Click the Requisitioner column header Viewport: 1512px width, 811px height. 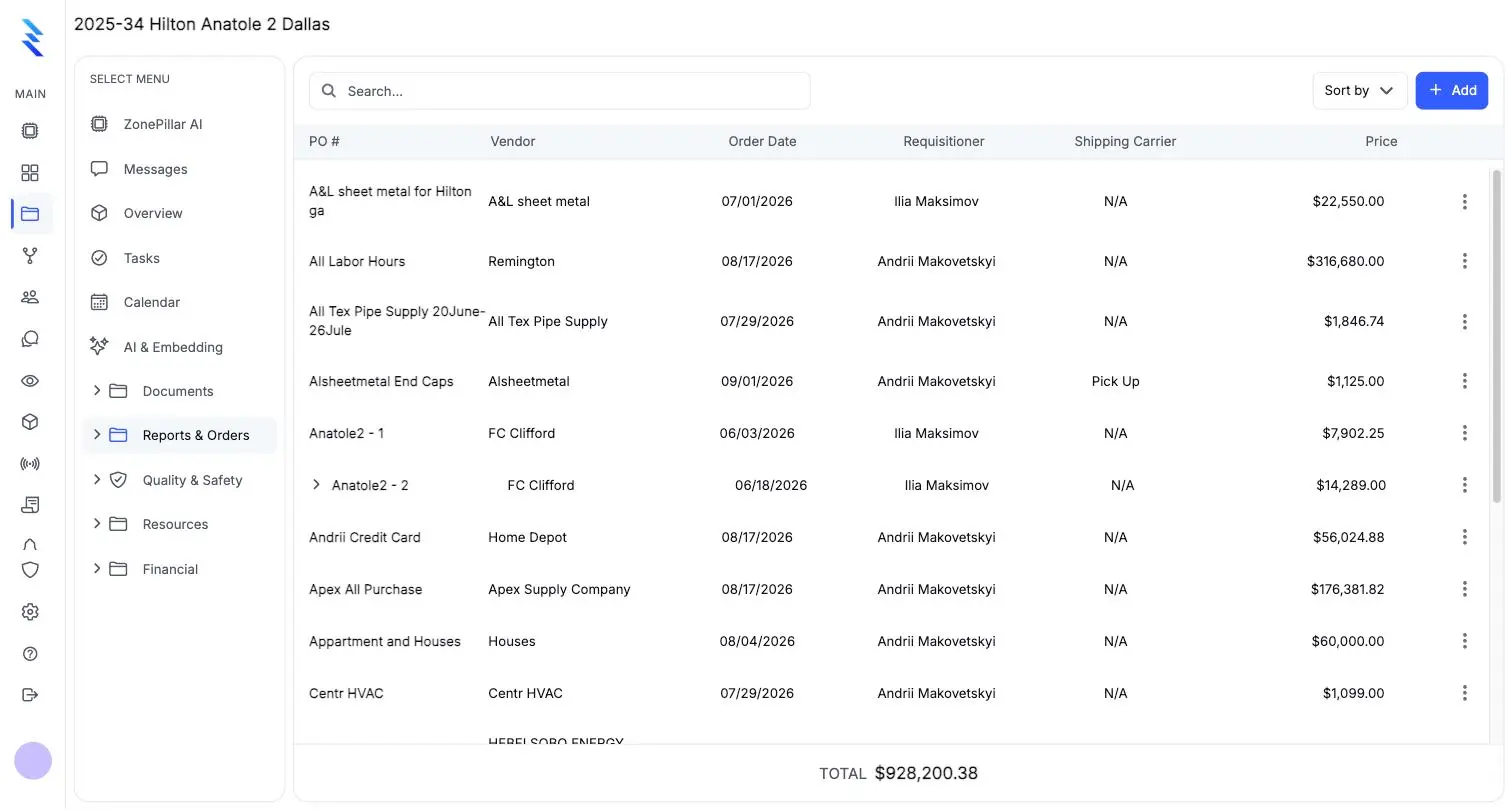(x=944, y=142)
